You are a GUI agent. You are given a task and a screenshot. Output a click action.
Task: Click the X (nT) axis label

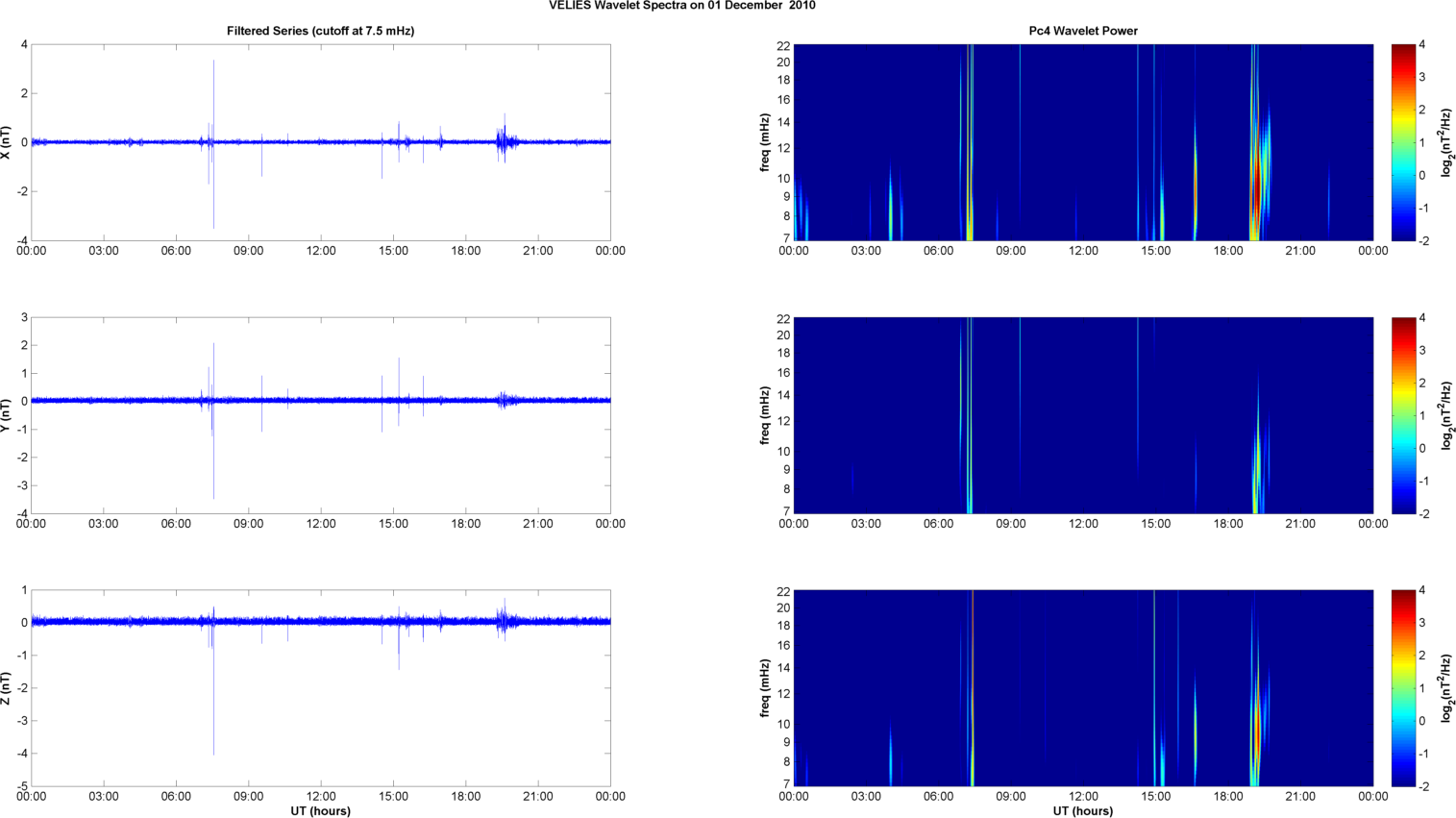coord(7,142)
